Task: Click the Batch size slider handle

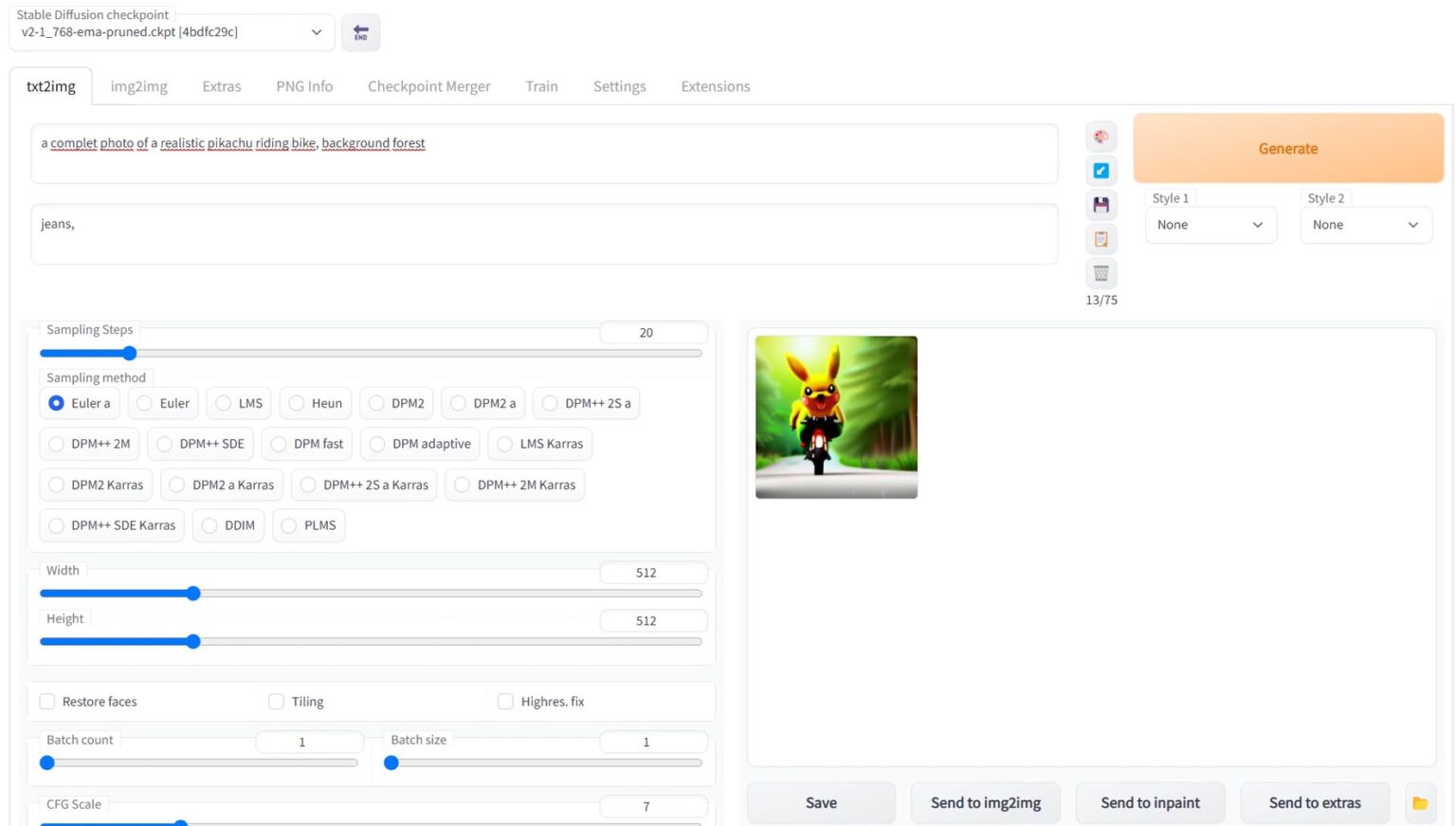Action: tap(391, 762)
